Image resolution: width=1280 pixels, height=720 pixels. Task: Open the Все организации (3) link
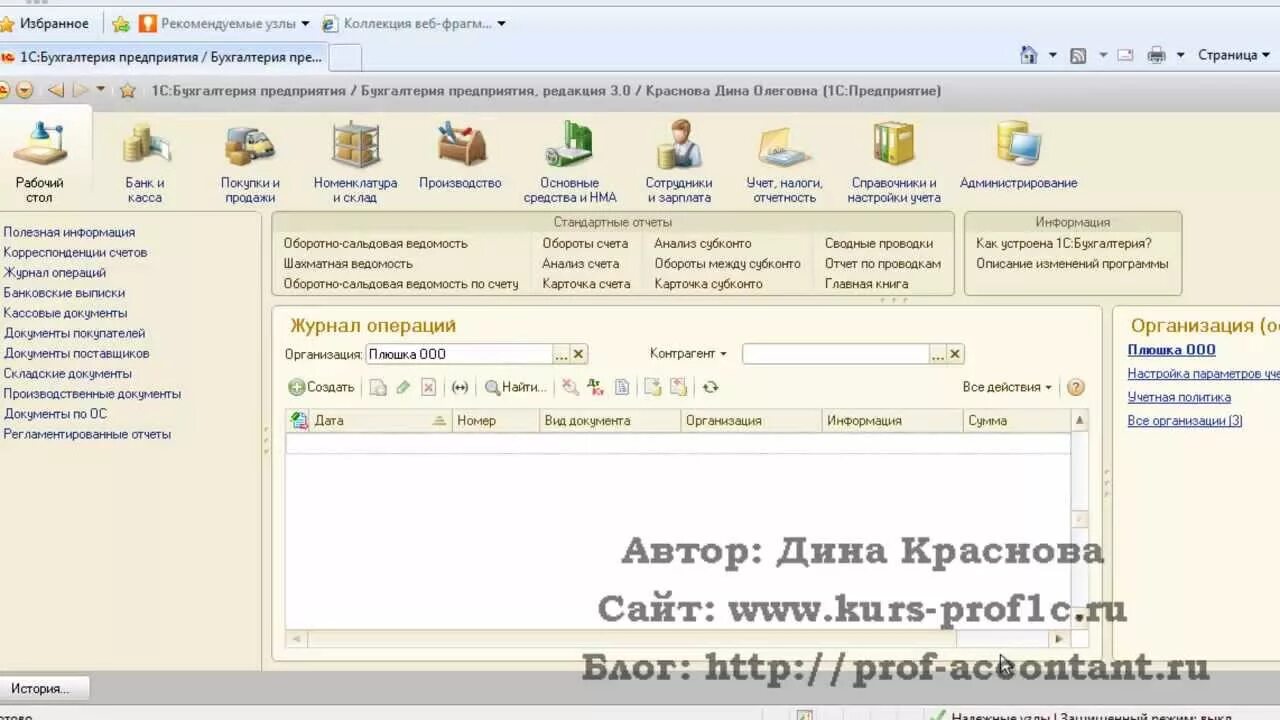[1185, 421]
